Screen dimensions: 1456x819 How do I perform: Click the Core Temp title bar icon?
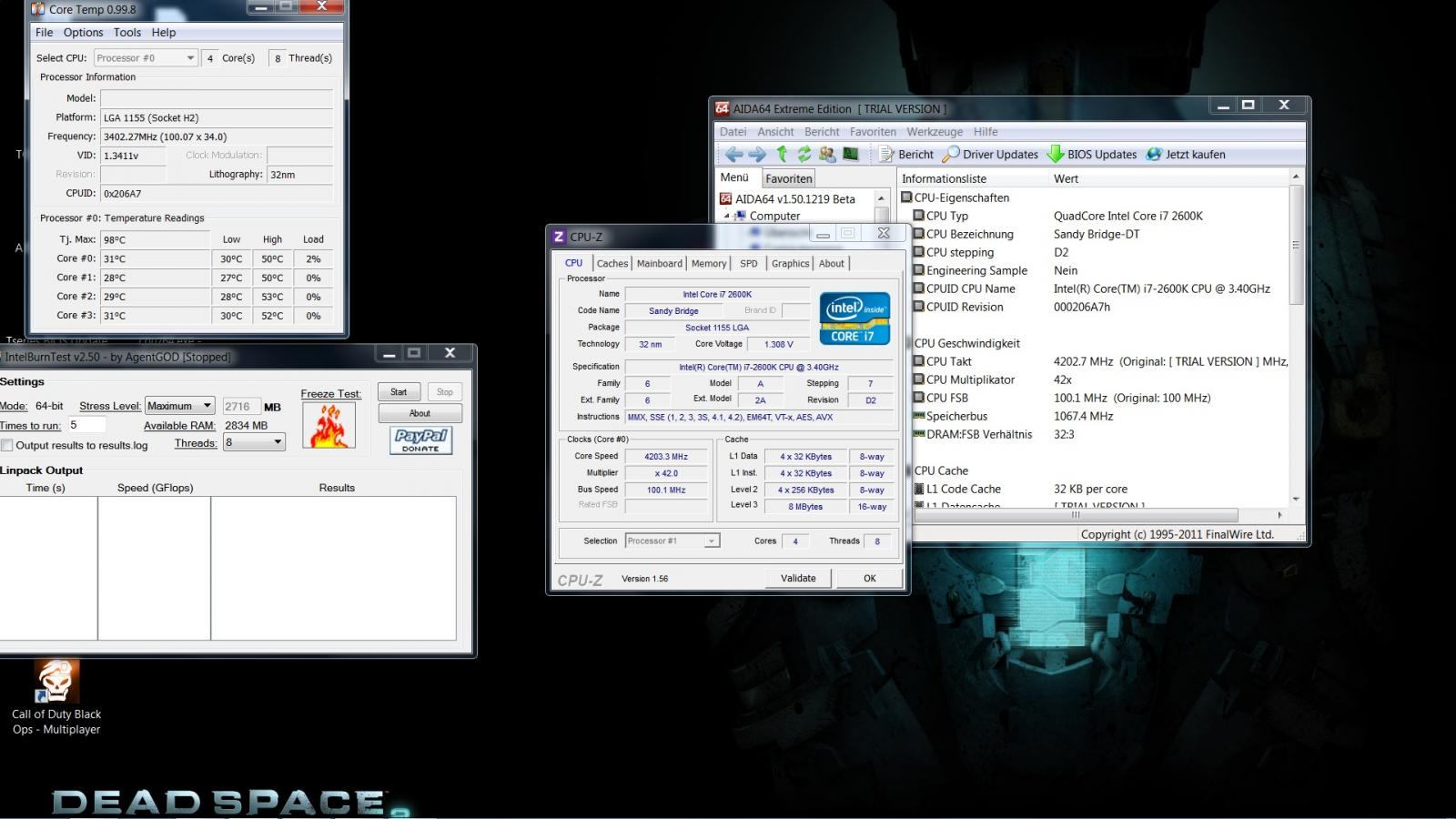point(38,9)
